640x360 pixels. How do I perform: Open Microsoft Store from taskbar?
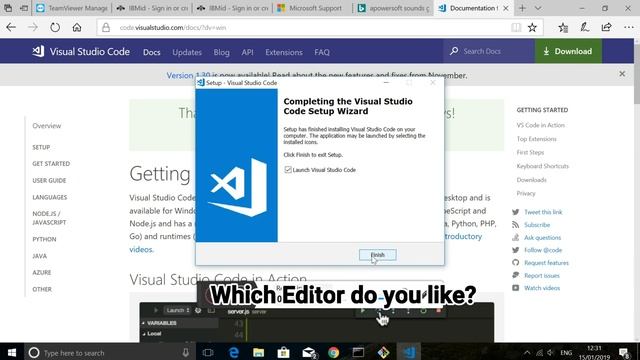point(283,352)
